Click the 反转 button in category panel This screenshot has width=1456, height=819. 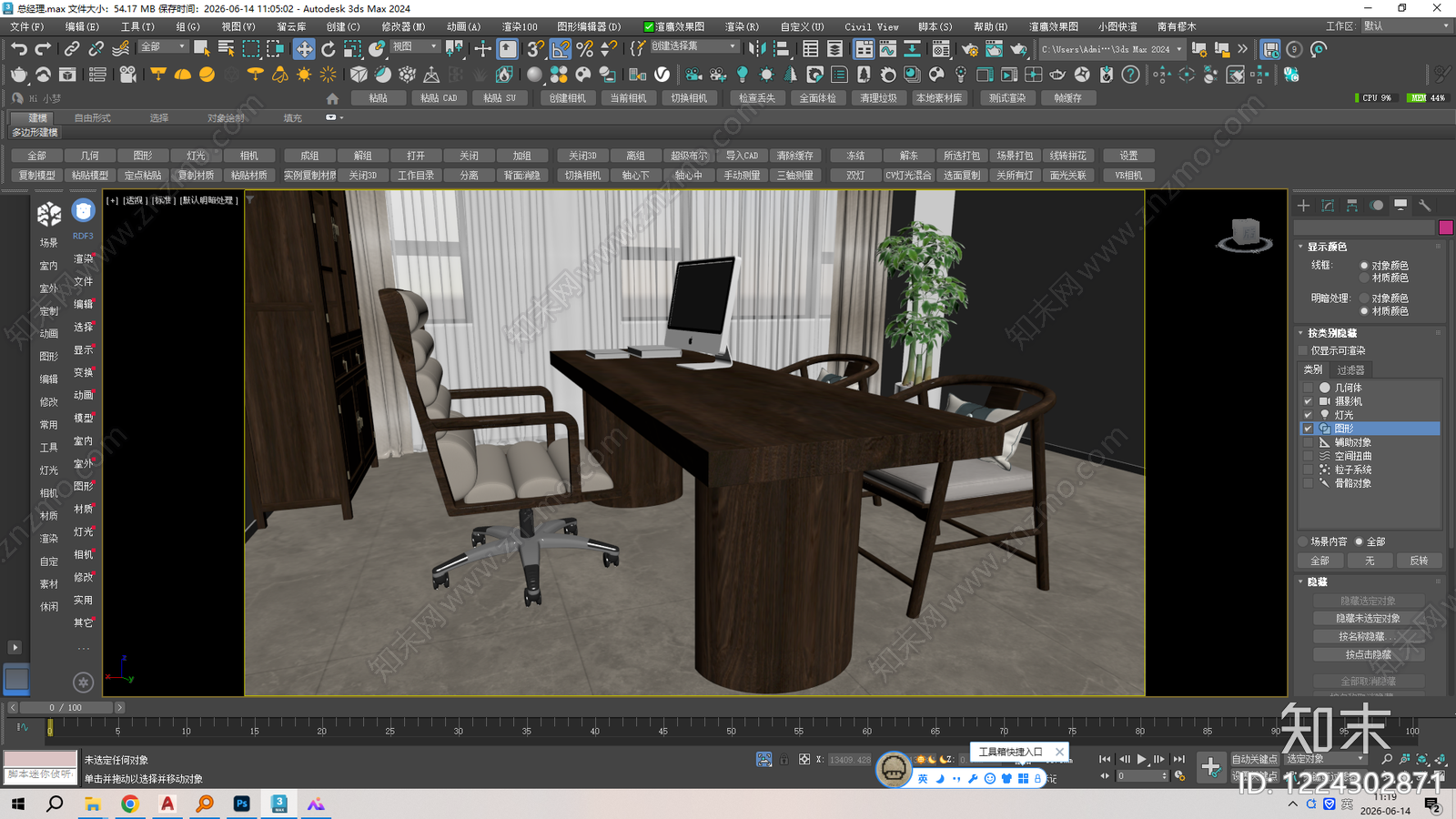coord(1419,561)
